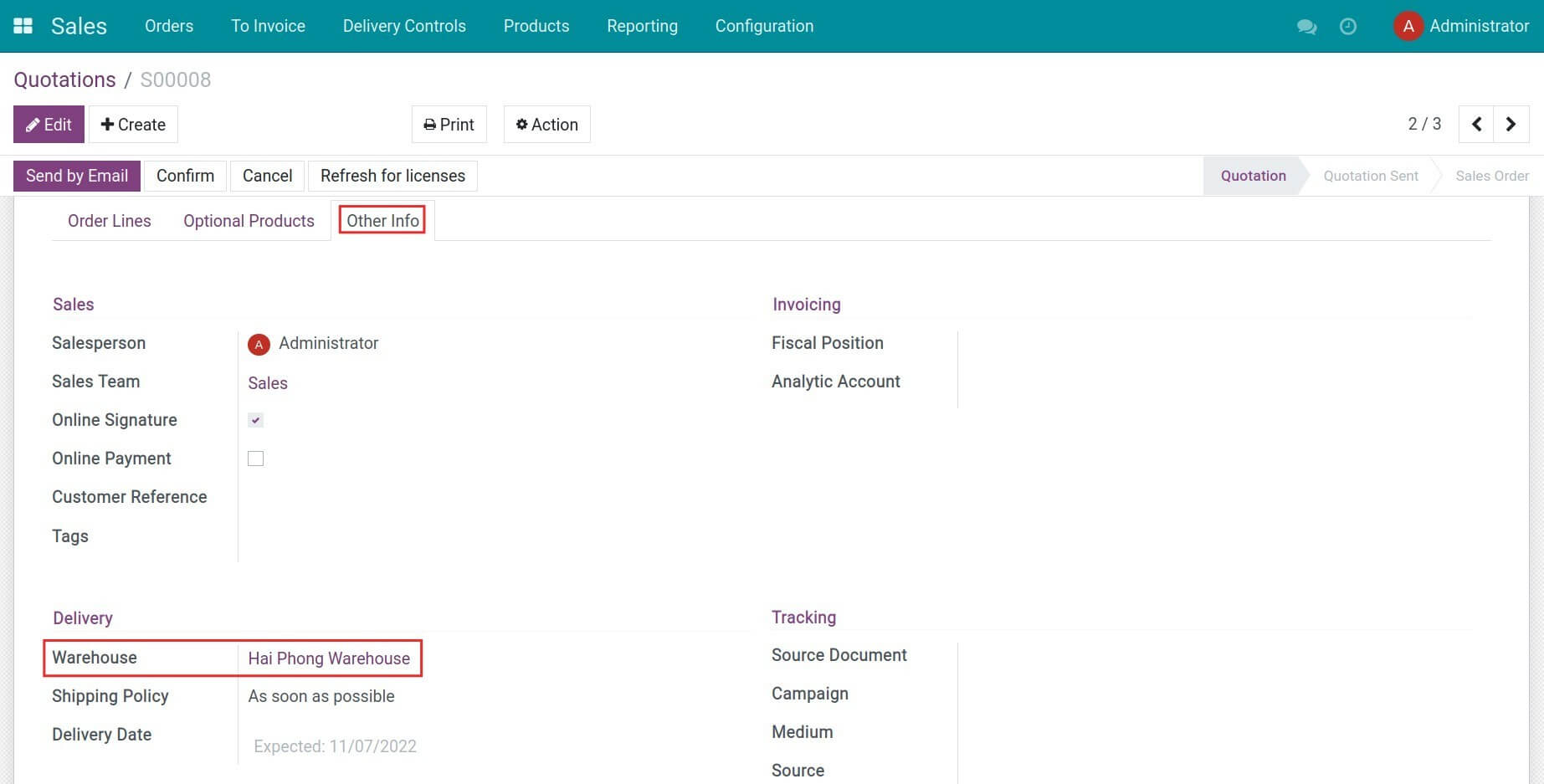Open the activities clock icon
This screenshot has height=784, width=1544.
(1347, 27)
